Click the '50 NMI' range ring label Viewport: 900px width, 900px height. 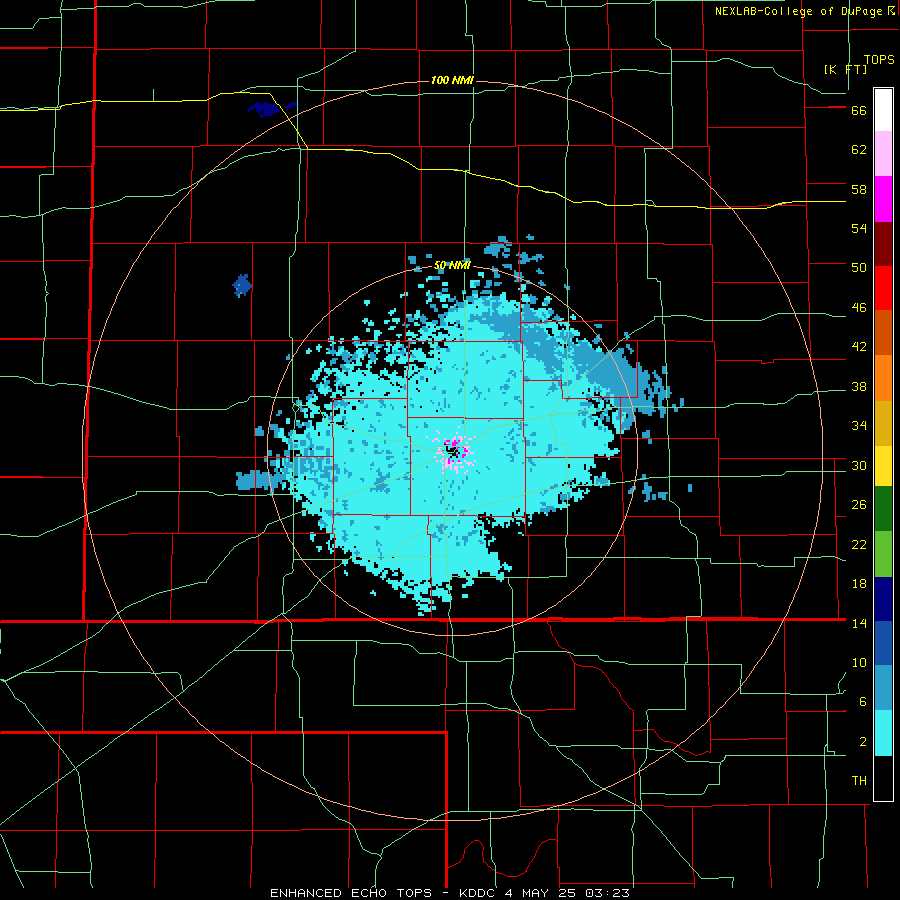(x=452, y=265)
